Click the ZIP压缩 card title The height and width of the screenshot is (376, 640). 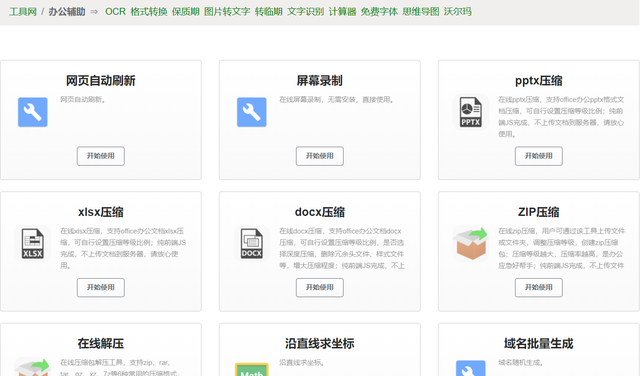point(539,212)
